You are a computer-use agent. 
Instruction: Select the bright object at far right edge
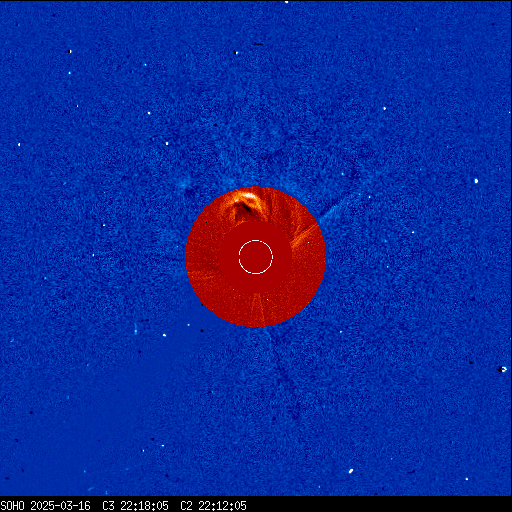503,369
